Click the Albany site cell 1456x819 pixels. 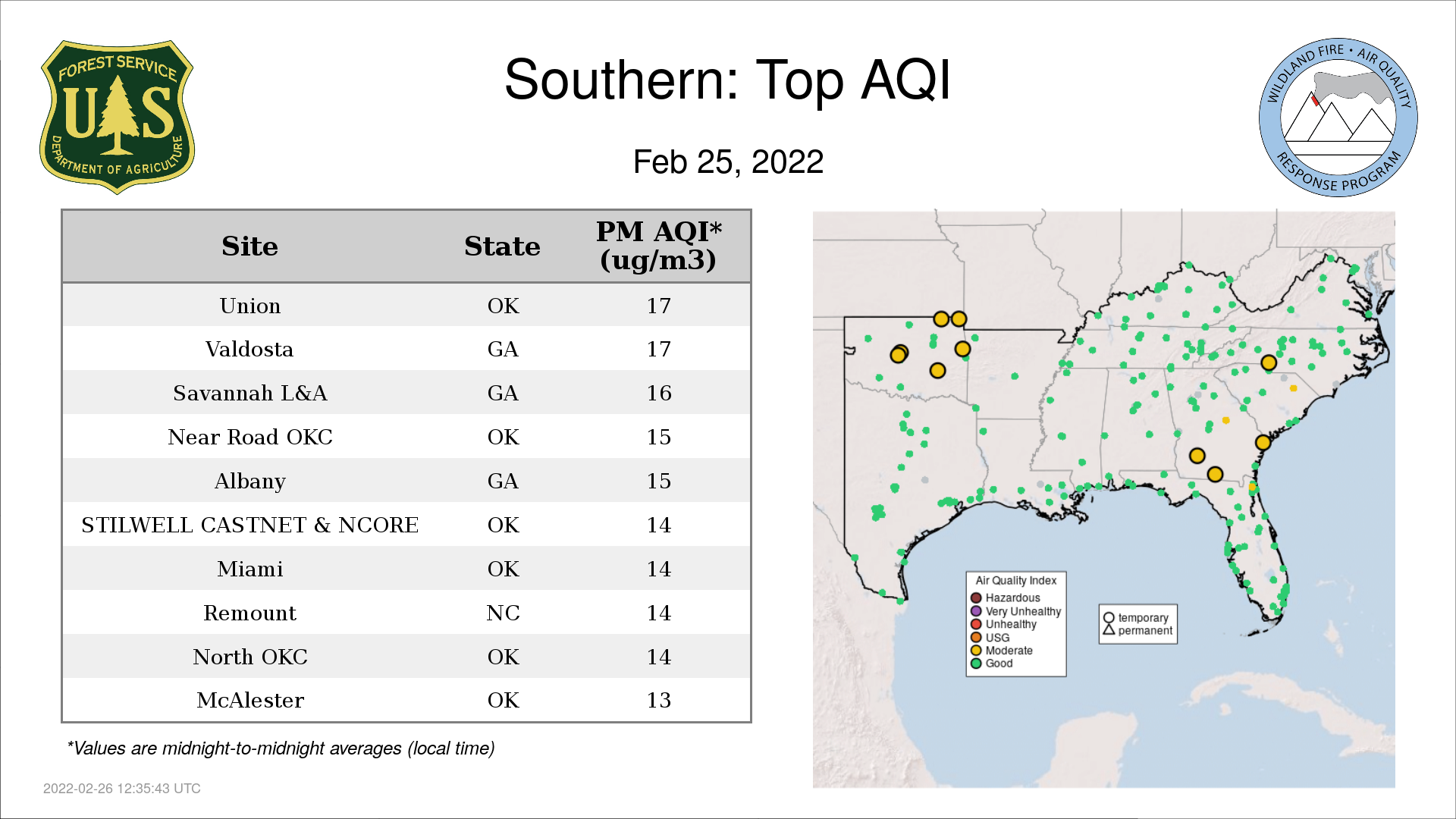pyautogui.click(x=249, y=481)
